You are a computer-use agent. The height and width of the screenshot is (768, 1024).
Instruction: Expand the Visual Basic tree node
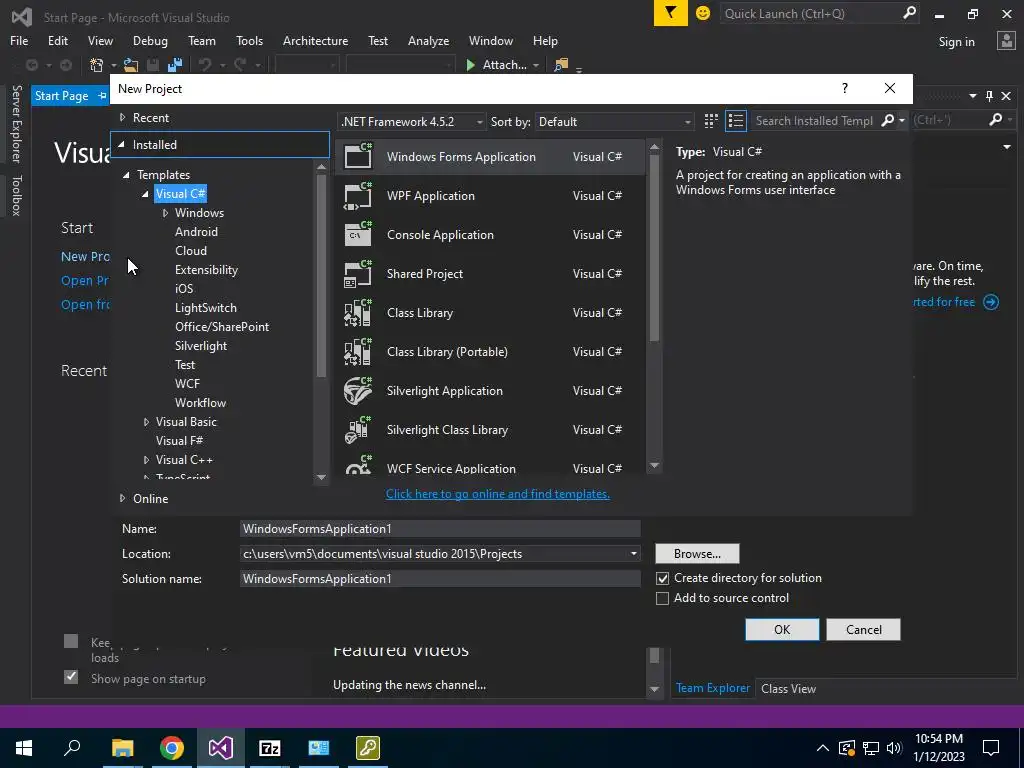pyautogui.click(x=146, y=422)
